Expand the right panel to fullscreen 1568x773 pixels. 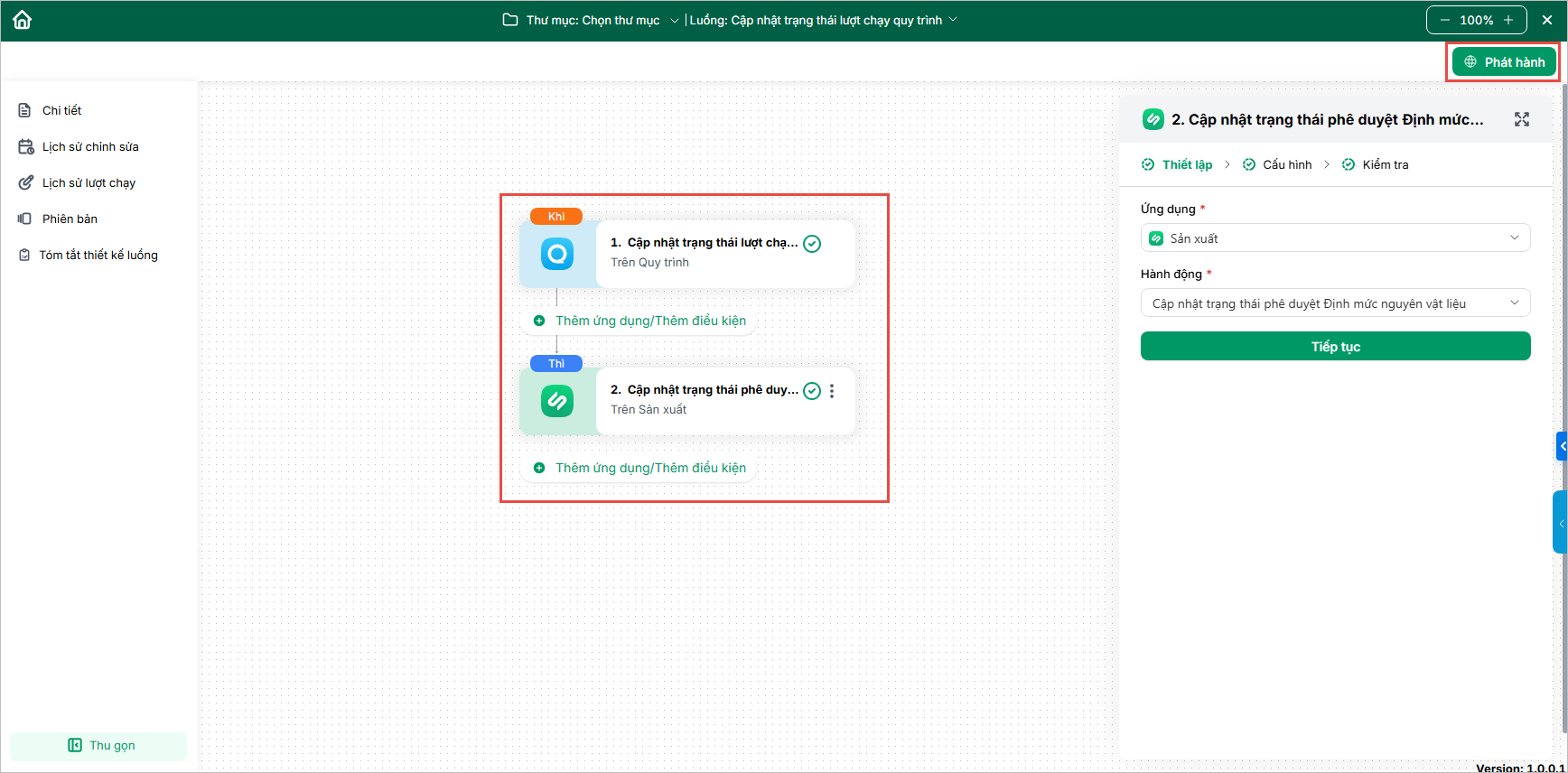pos(1522,119)
